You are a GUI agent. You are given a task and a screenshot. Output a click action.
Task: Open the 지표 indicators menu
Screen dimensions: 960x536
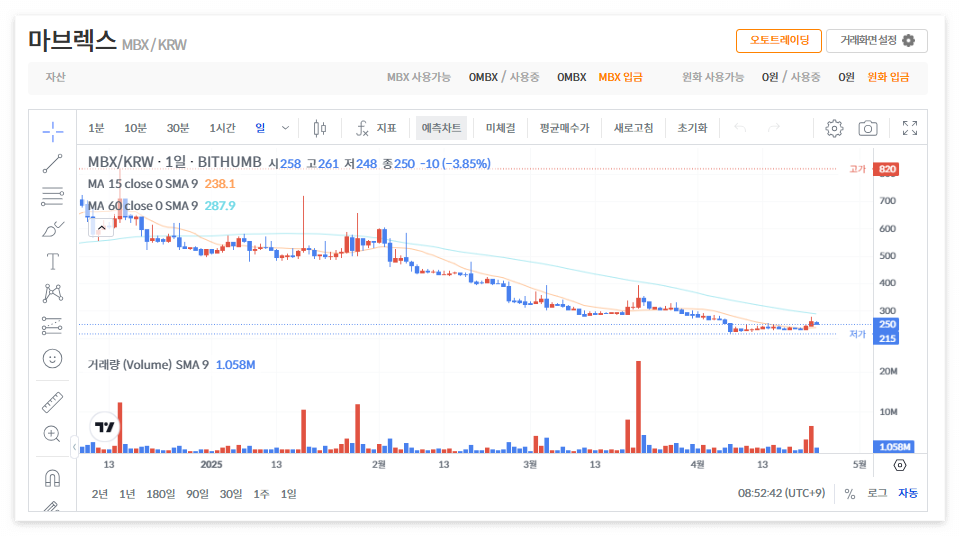tap(376, 128)
